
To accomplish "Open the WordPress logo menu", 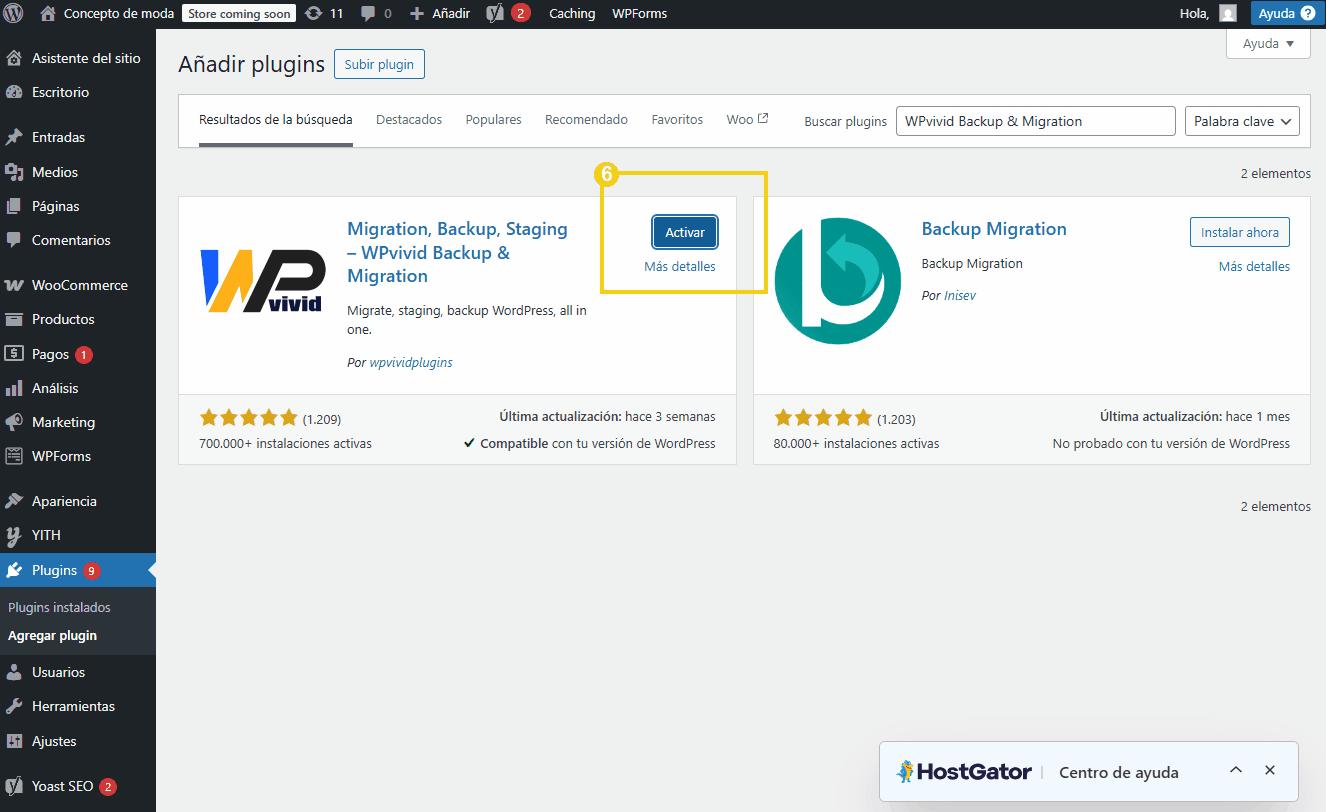I will click(13, 14).
